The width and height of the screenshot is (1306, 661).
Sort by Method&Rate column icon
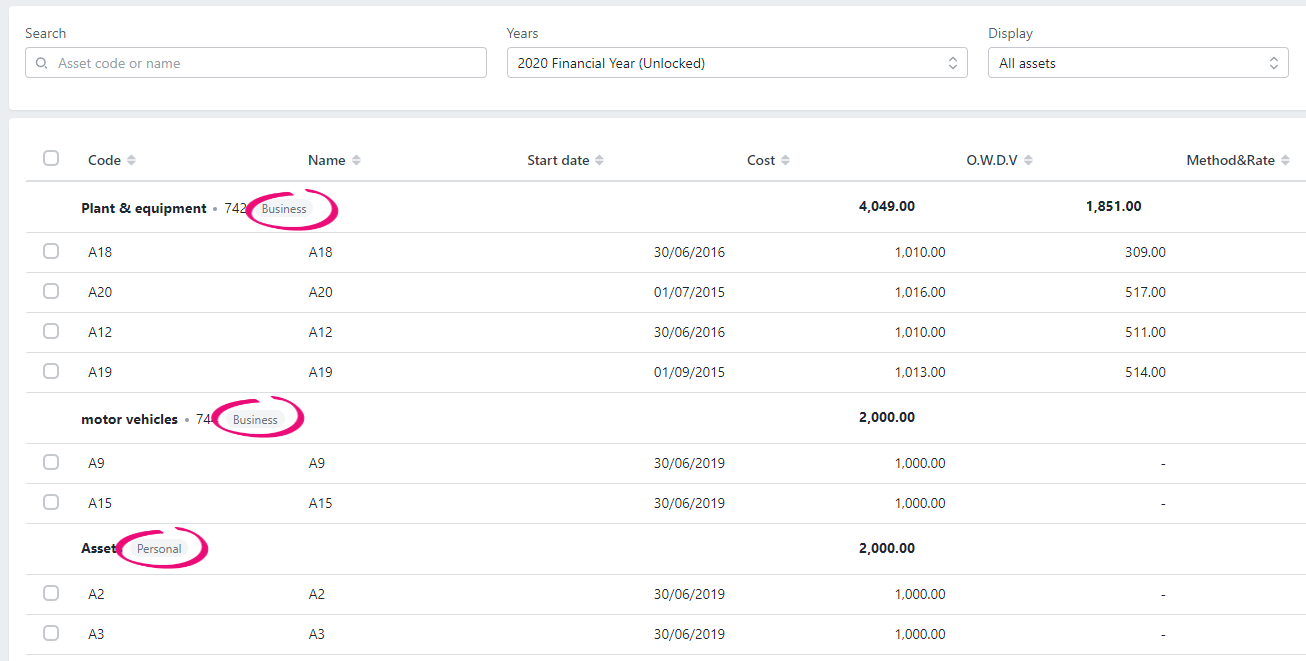pyautogui.click(x=1285, y=161)
